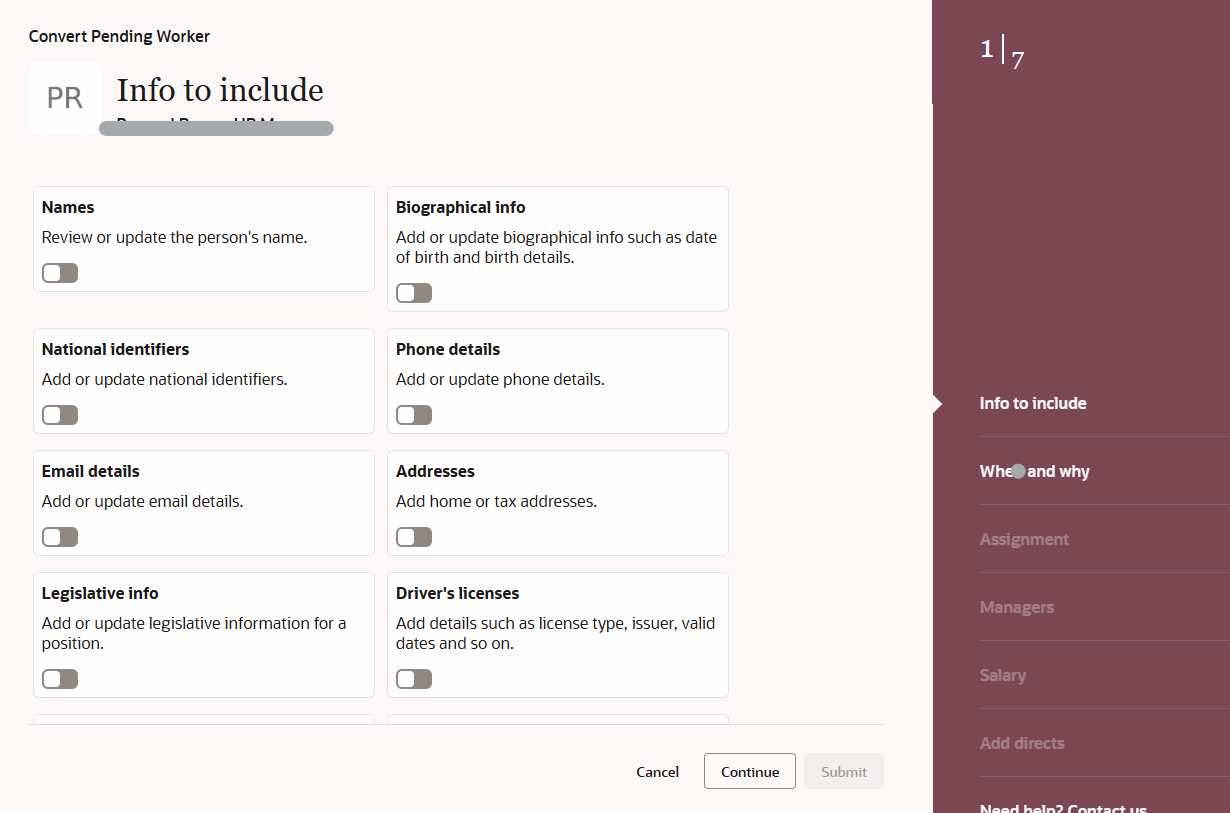Click 'Addresses' card heading
The image size is (1230, 813).
pyautogui.click(x=435, y=471)
